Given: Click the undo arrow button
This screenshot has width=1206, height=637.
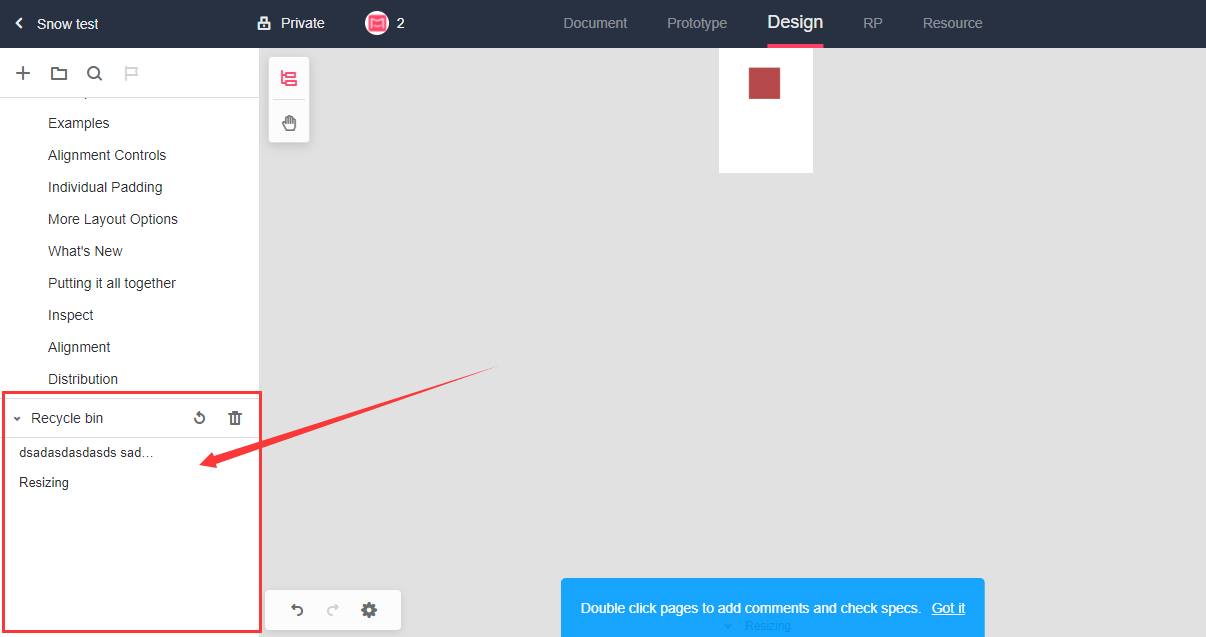Looking at the screenshot, I should click(x=297, y=610).
